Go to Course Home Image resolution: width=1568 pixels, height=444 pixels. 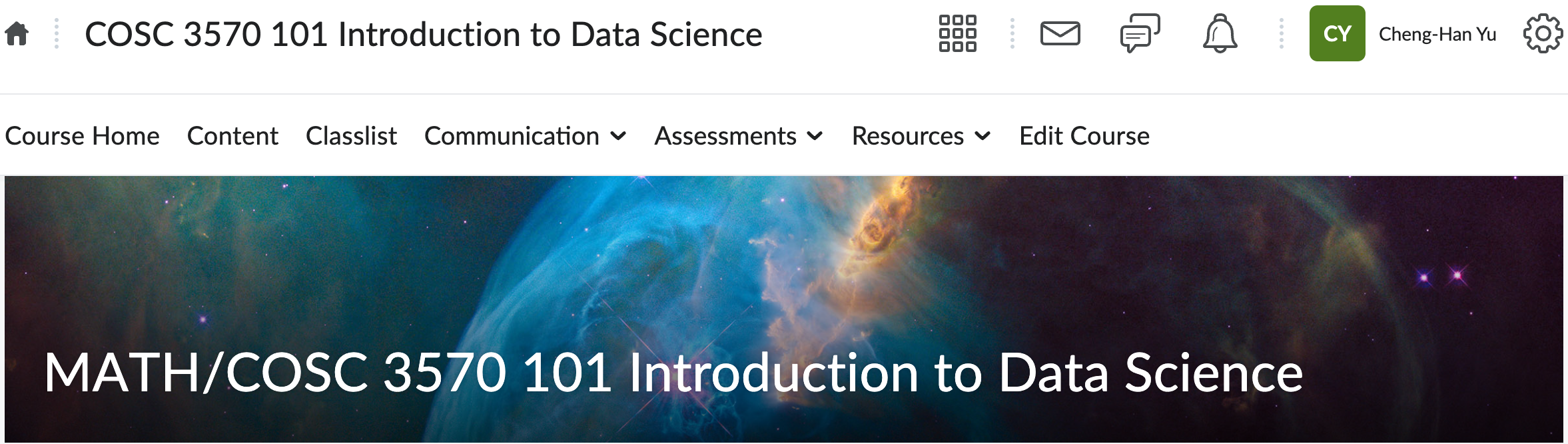83,136
